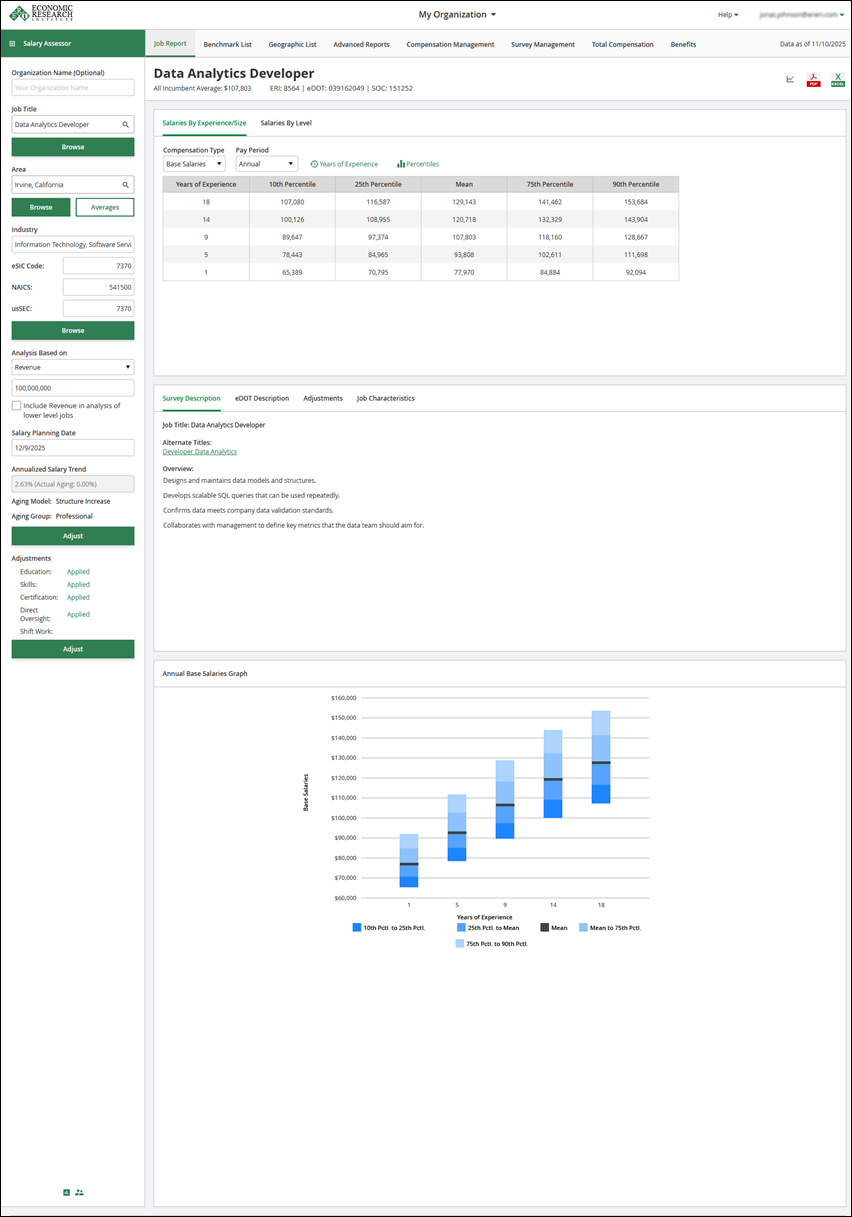The height and width of the screenshot is (1217, 852).
Task: Click the Salary Assessor grid menu icon
Action: (x=12, y=44)
